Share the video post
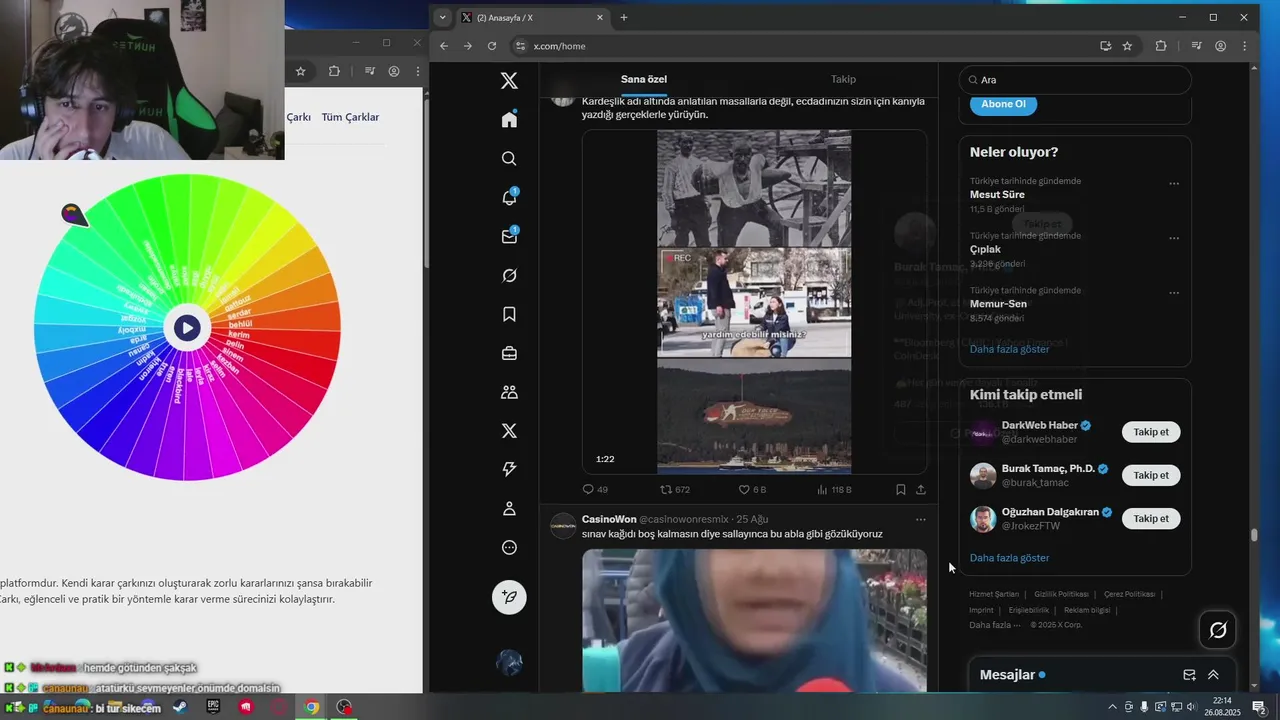Image resolution: width=1280 pixels, height=720 pixels. (x=921, y=489)
